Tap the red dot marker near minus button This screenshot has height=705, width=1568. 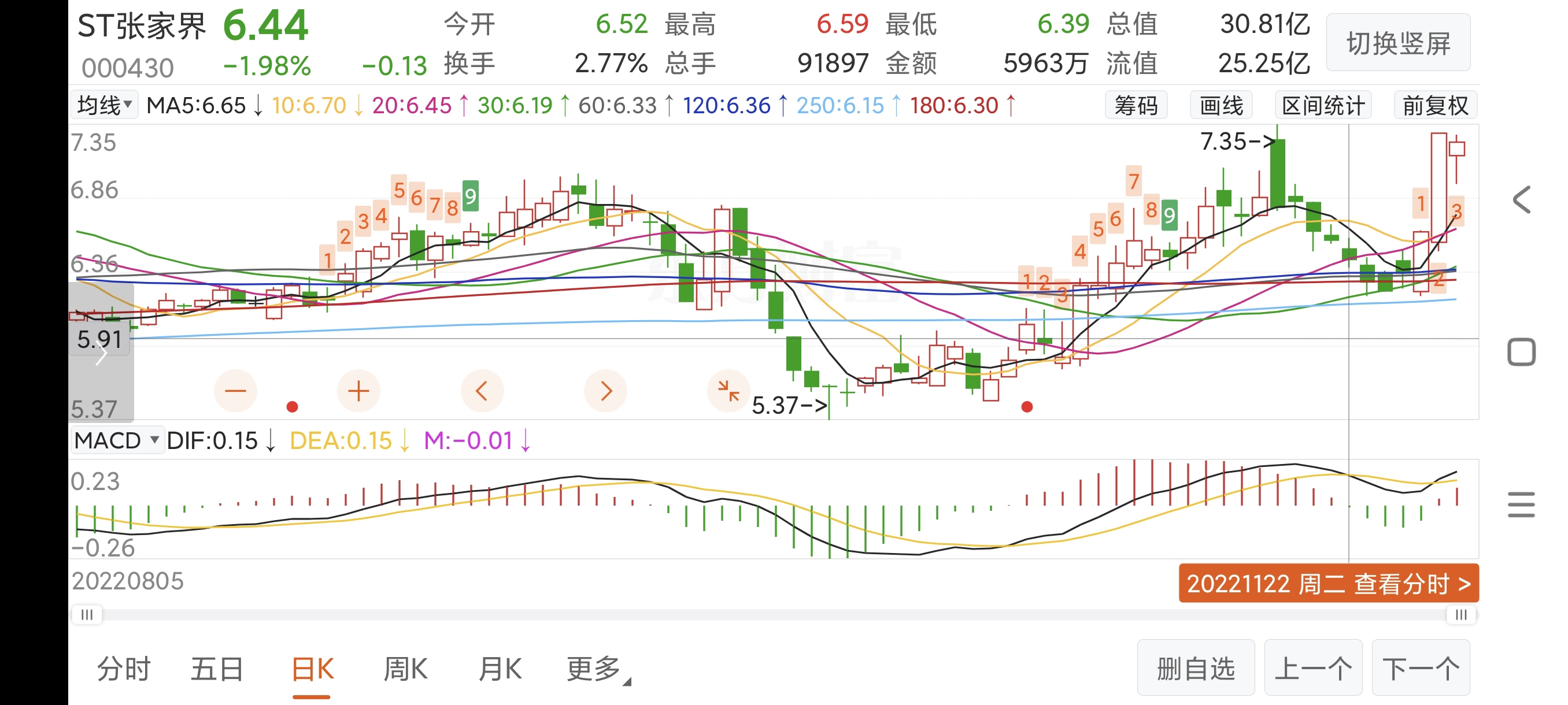tap(292, 407)
